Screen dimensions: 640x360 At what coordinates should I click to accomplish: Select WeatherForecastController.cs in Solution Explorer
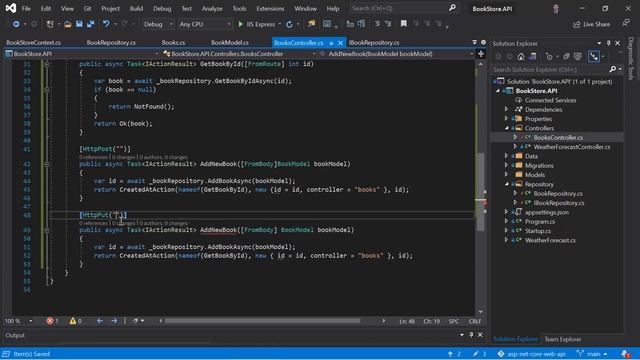coord(572,147)
